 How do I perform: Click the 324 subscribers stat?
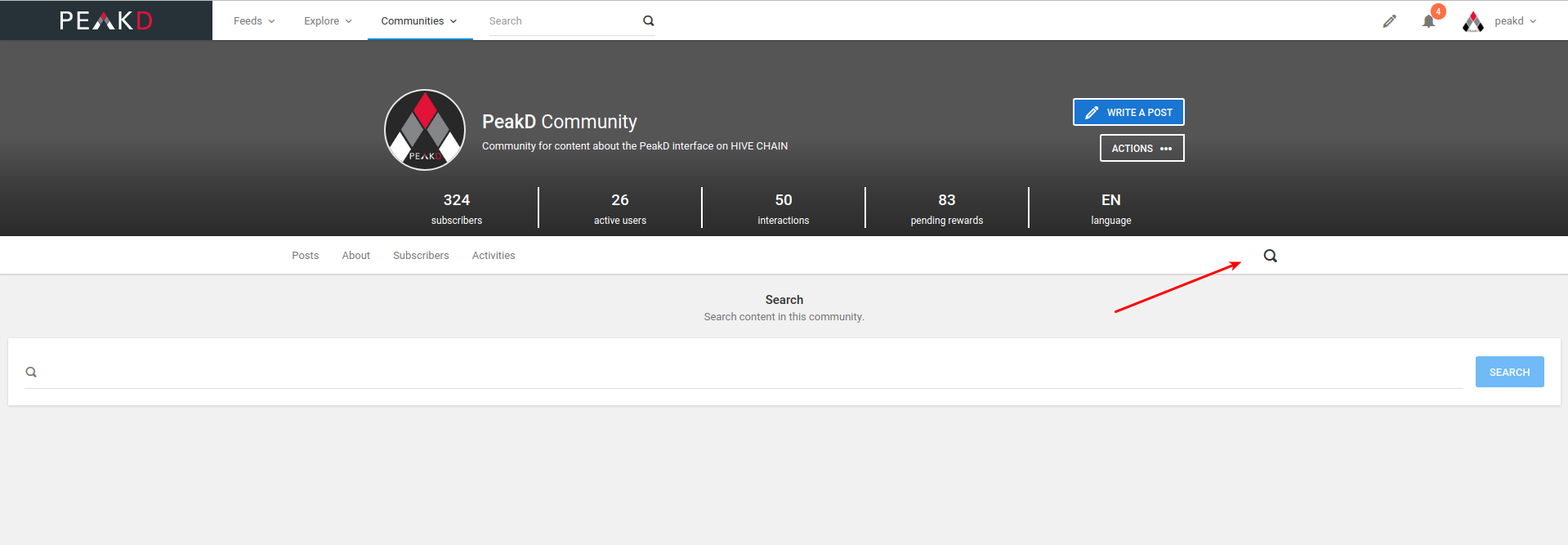pyautogui.click(x=457, y=208)
